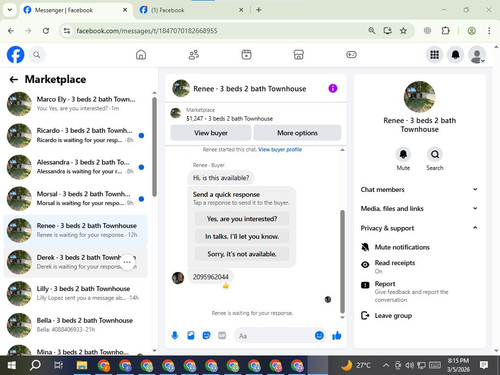This screenshot has width=500, height=375.
Task: Open the account profile avatar menu
Action: pyautogui.click(x=477, y=55)
